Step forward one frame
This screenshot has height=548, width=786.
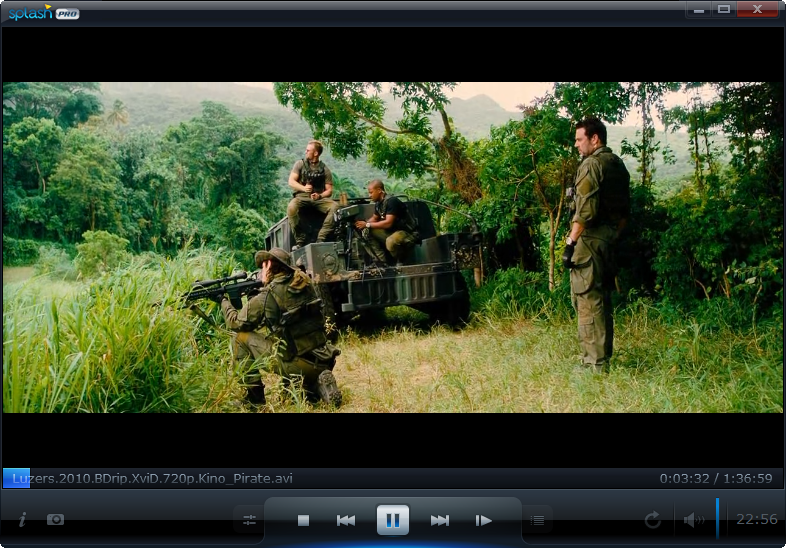click(483, 520)
